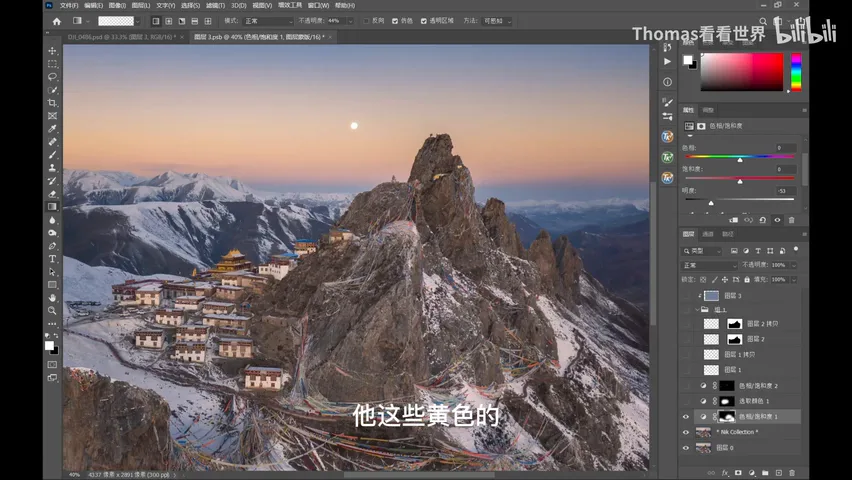The image size is (852, 480).
Task: Add layer style fx icon
Action: pos(725,473)
